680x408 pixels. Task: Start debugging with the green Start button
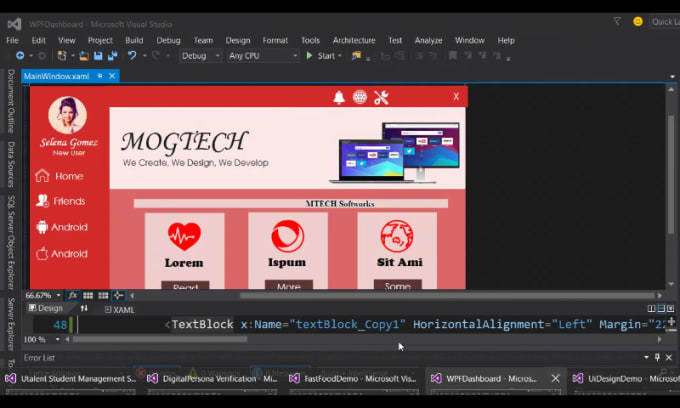coord(323,55)
